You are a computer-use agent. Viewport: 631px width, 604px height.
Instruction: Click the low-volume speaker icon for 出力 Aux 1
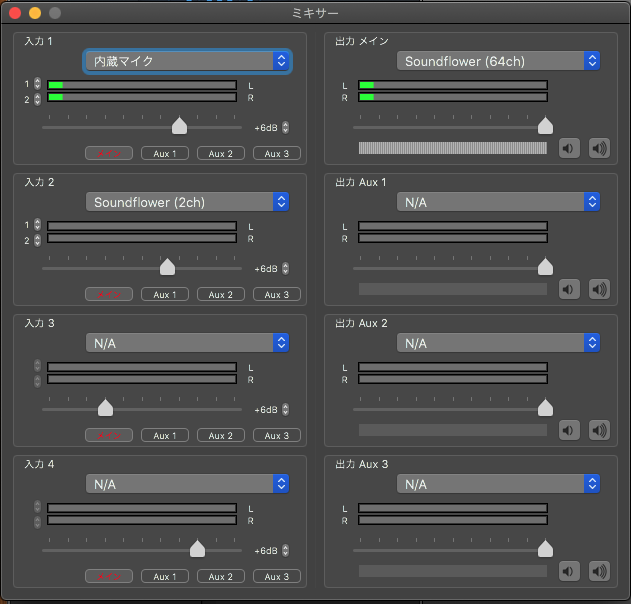[569, 290]
